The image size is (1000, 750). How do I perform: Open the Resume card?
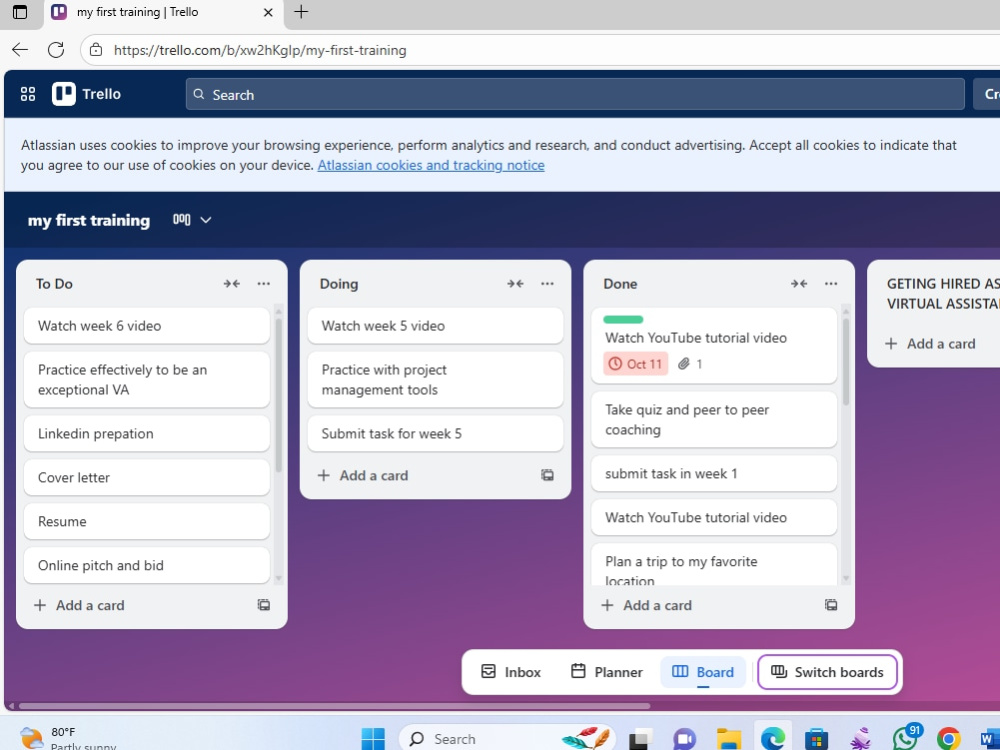147,522
